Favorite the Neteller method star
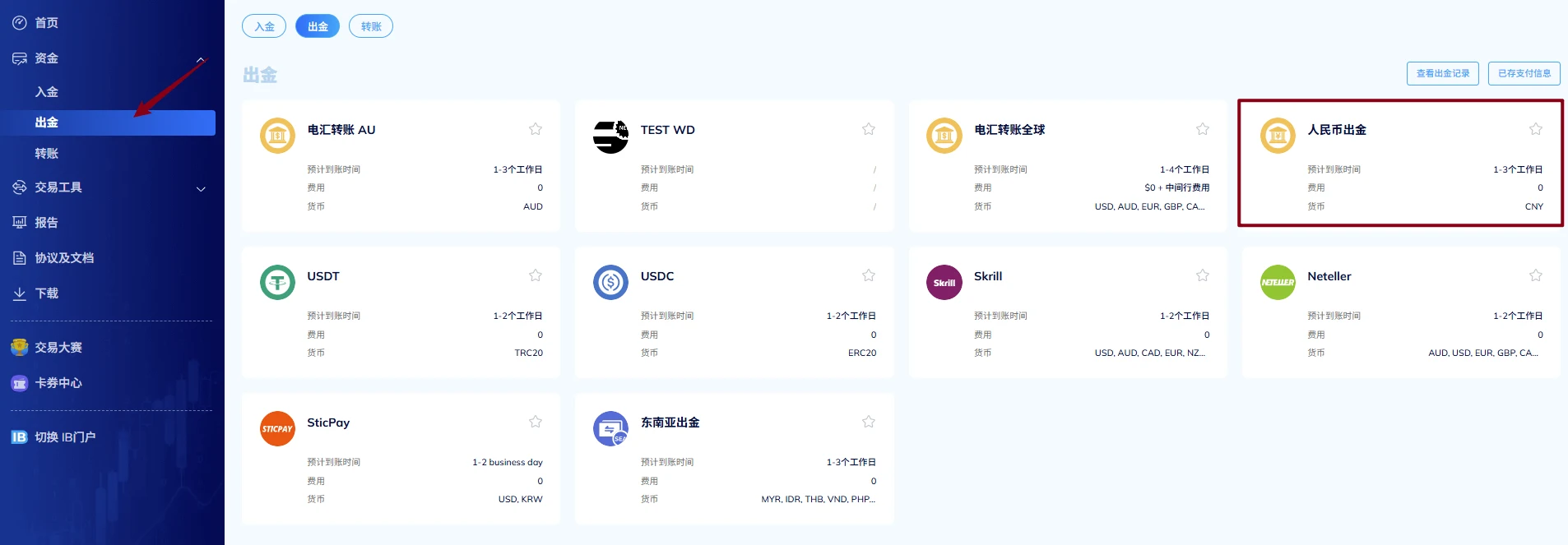1568x545 pixels. [1536, 275]
